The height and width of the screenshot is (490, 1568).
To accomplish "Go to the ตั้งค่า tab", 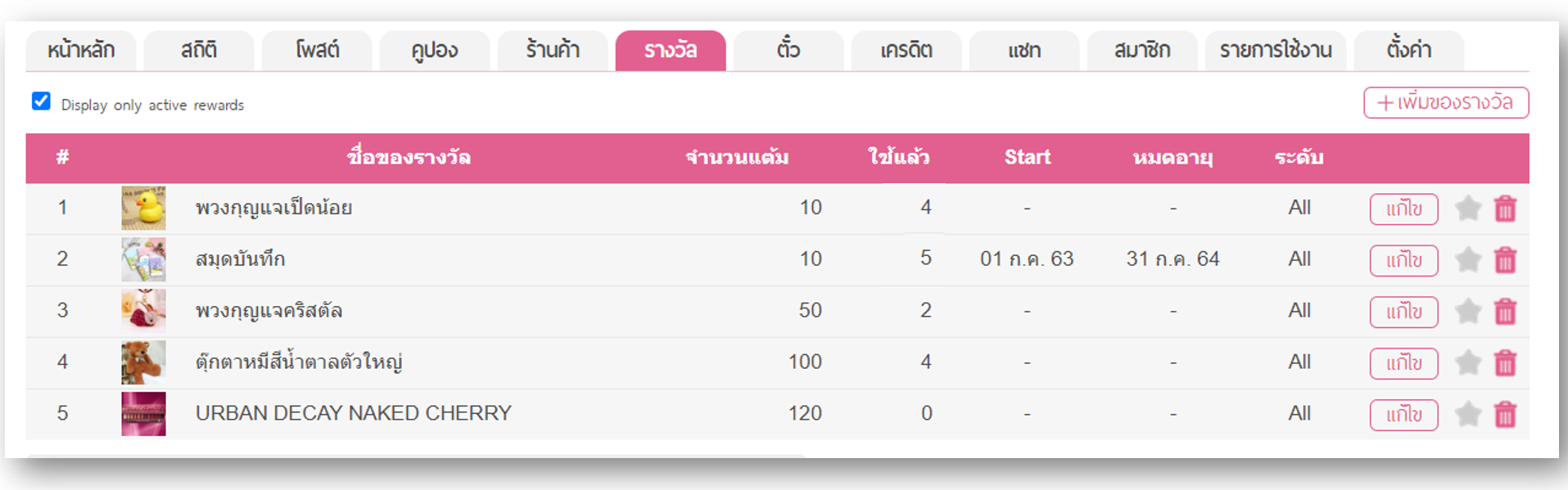I will [x=1408, y=51].
